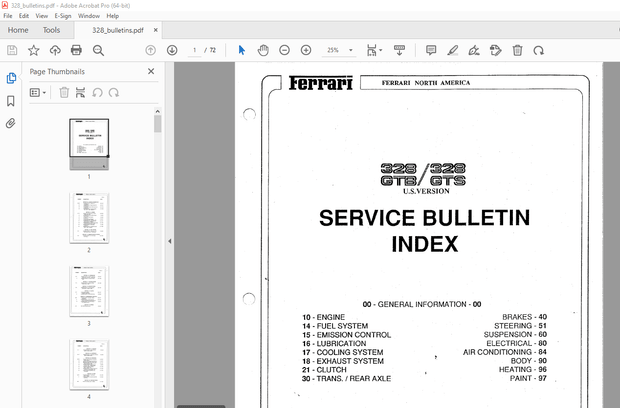Open the thumbnails options dropdown
The image size is (620, 408).
click(38, 93)
